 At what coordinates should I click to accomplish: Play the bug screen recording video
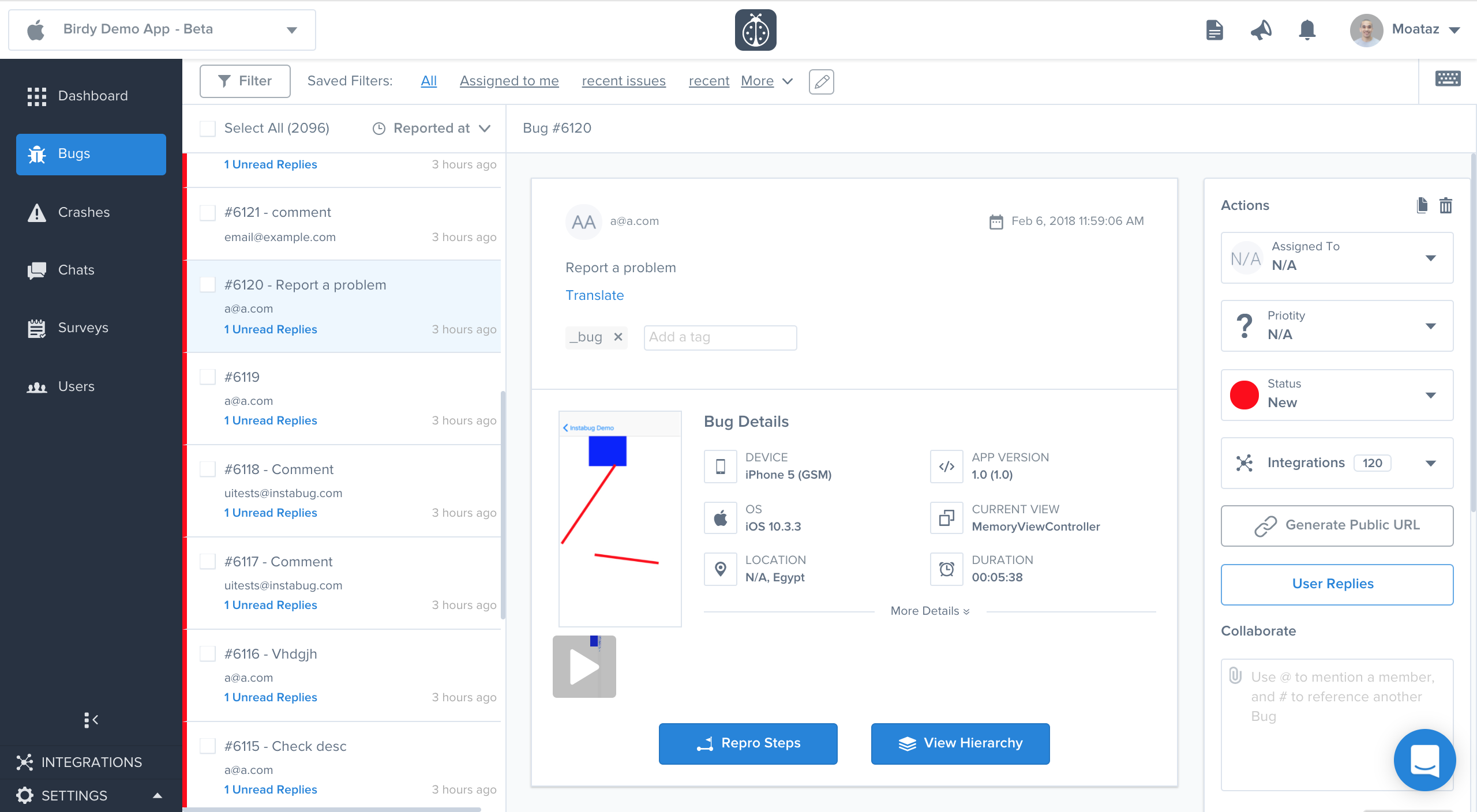tap(584, 667)
